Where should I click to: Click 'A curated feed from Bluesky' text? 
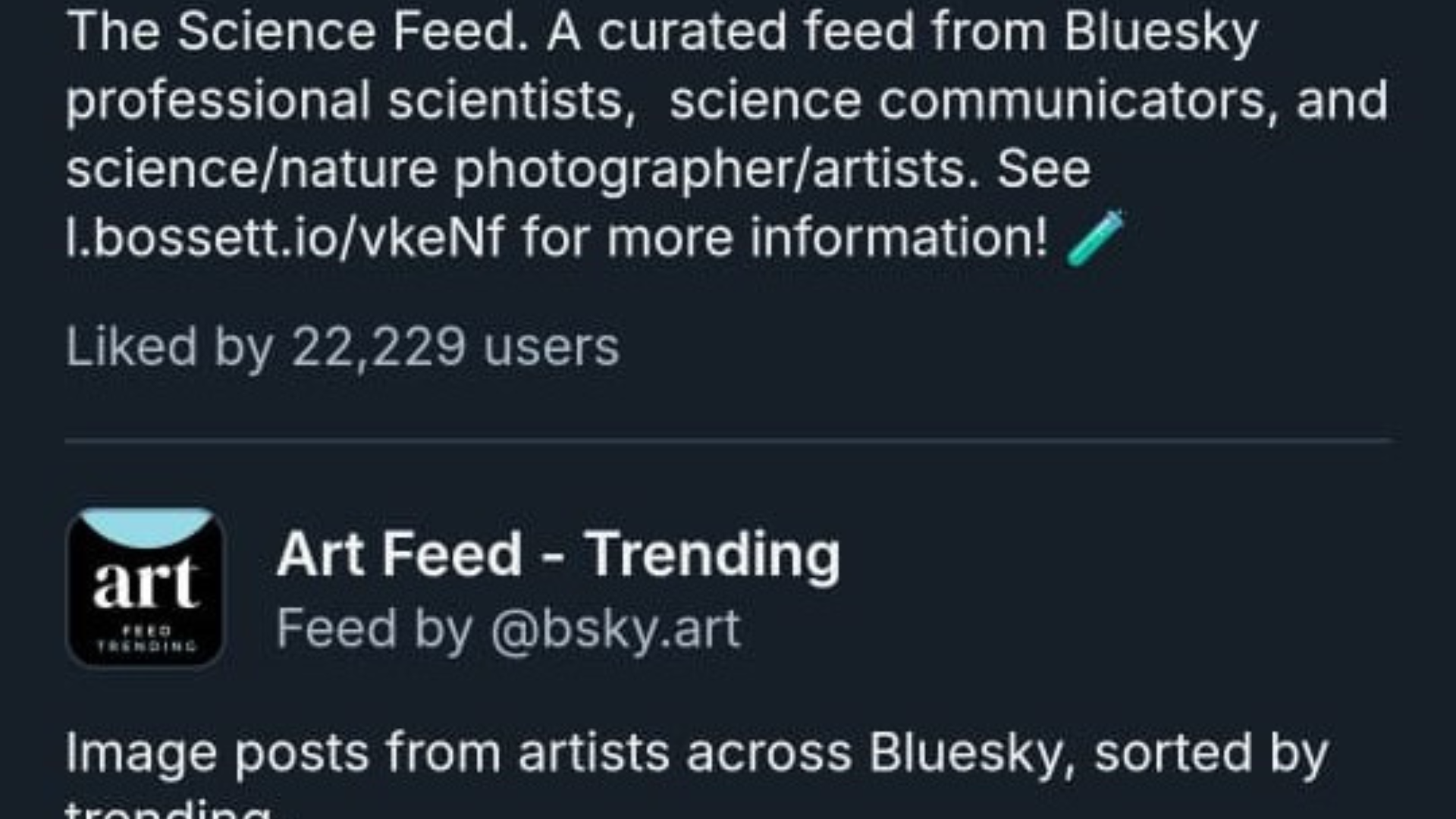(902, 32)
